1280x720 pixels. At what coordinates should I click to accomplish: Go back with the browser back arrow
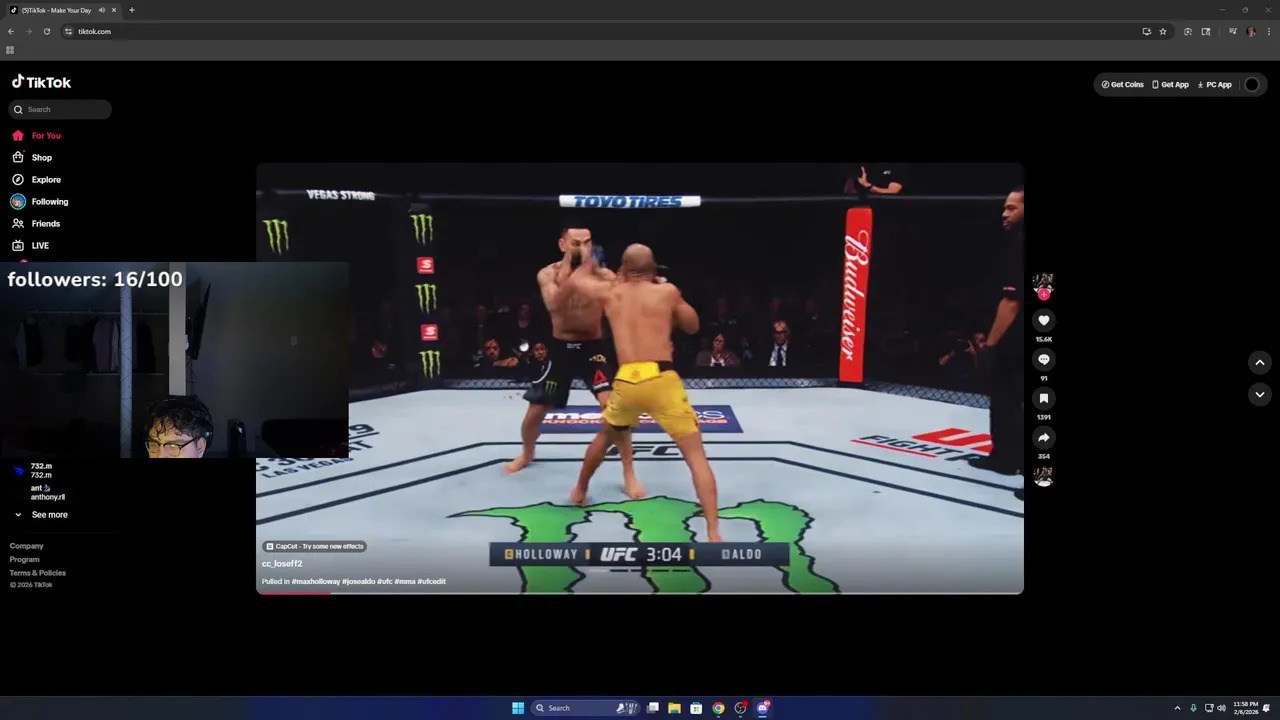(11, 31)
